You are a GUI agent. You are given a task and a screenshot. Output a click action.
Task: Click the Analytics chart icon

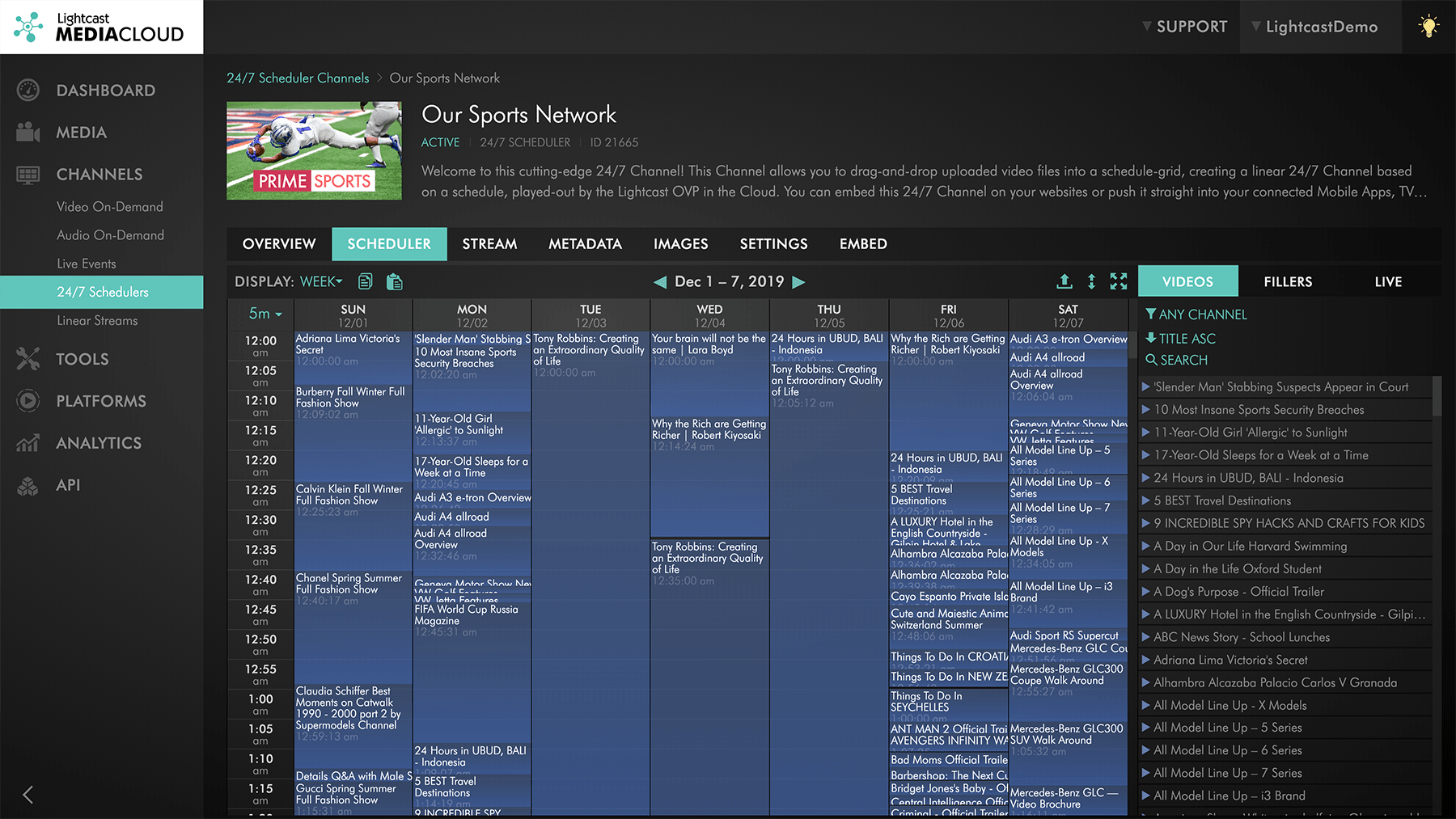coord(28,443)
